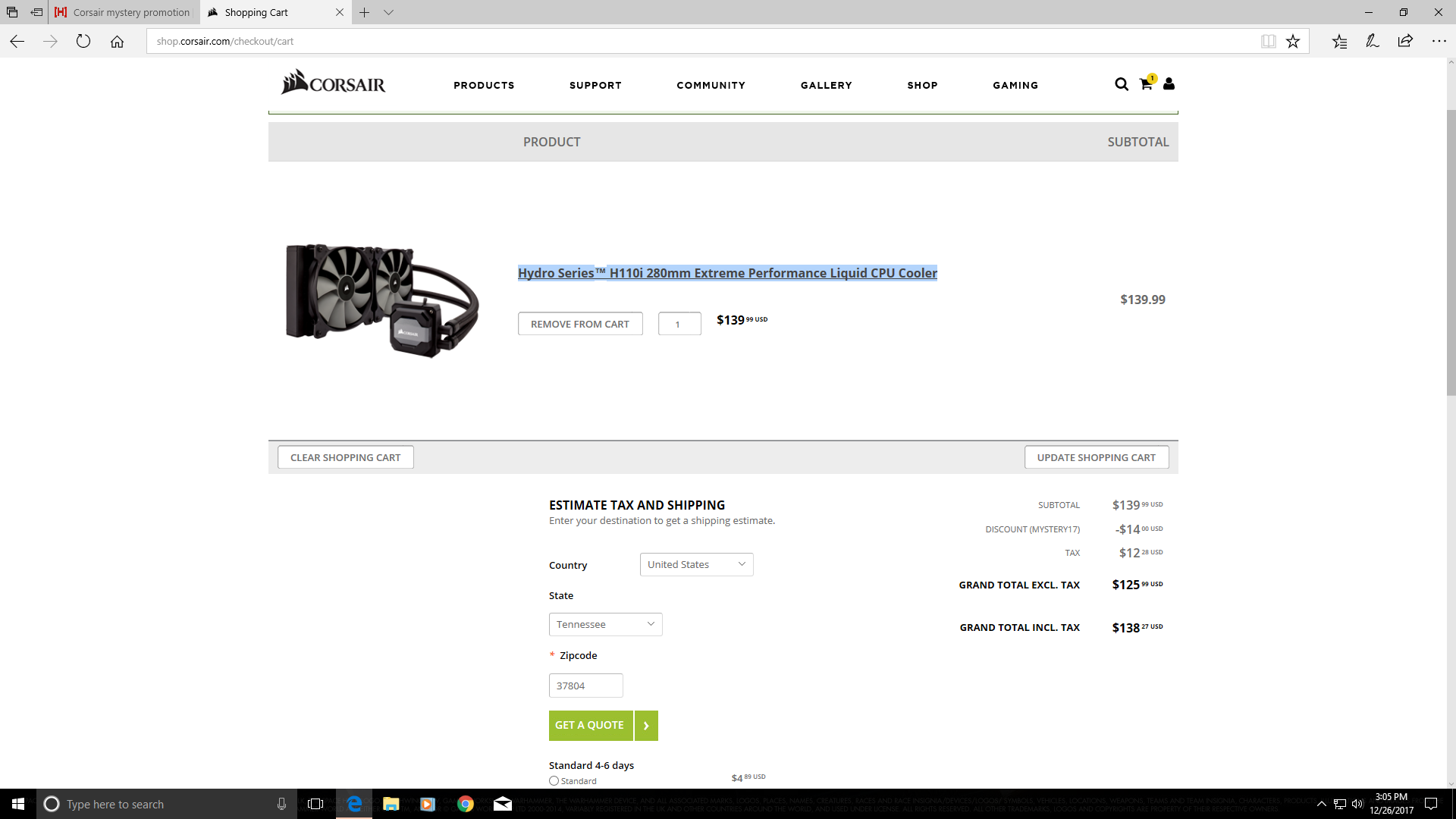The height and width of the screenshot is (819, 1456).
Task: Click REMOVE FROM CART button
Action: point(580,324)
